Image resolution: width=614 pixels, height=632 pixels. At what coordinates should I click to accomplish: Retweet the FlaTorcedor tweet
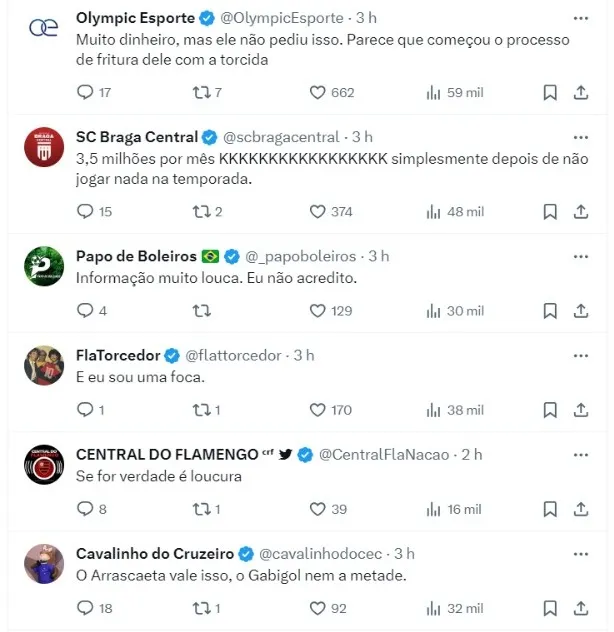coord(200,410)
